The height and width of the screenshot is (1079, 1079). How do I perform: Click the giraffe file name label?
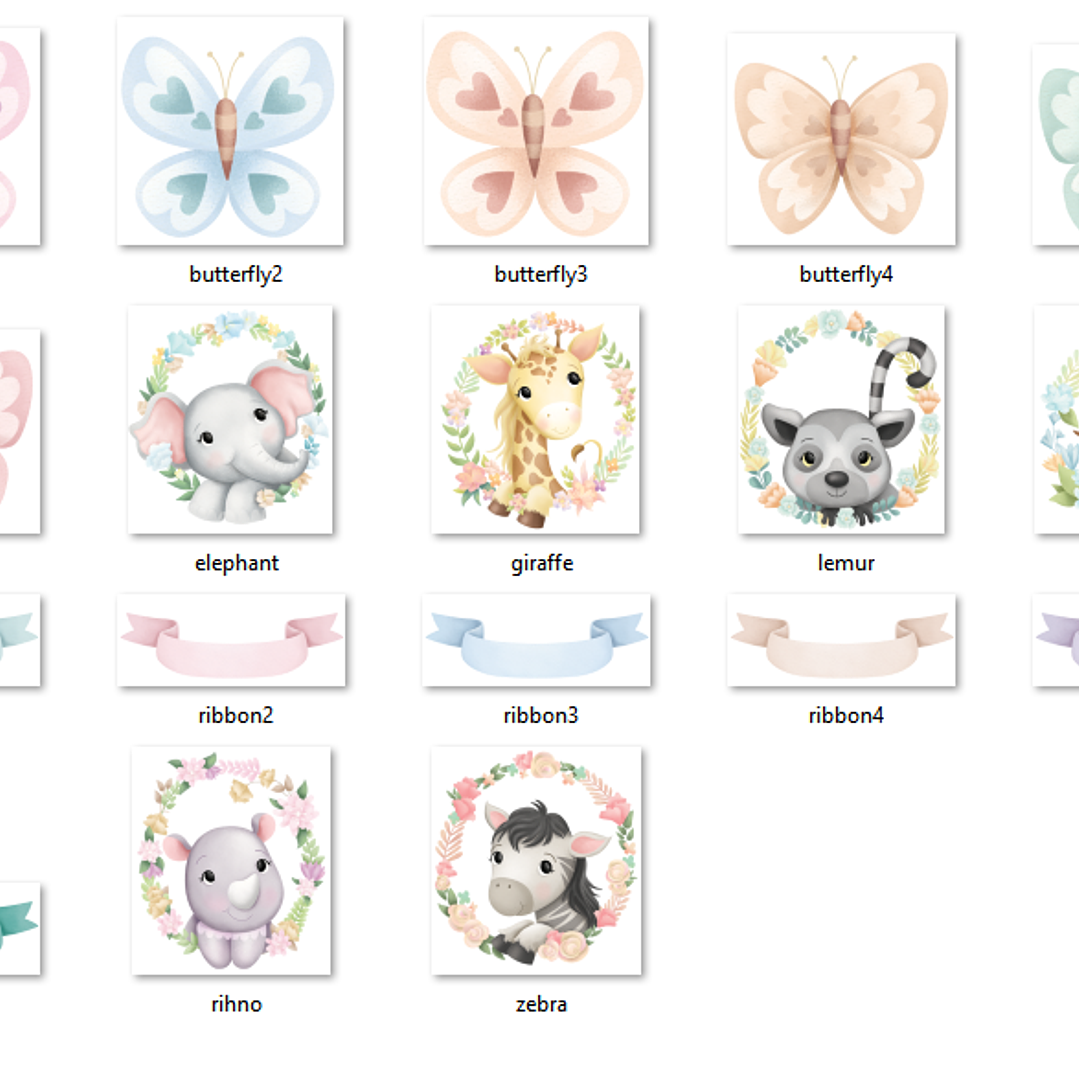click(x=542, y=564)
